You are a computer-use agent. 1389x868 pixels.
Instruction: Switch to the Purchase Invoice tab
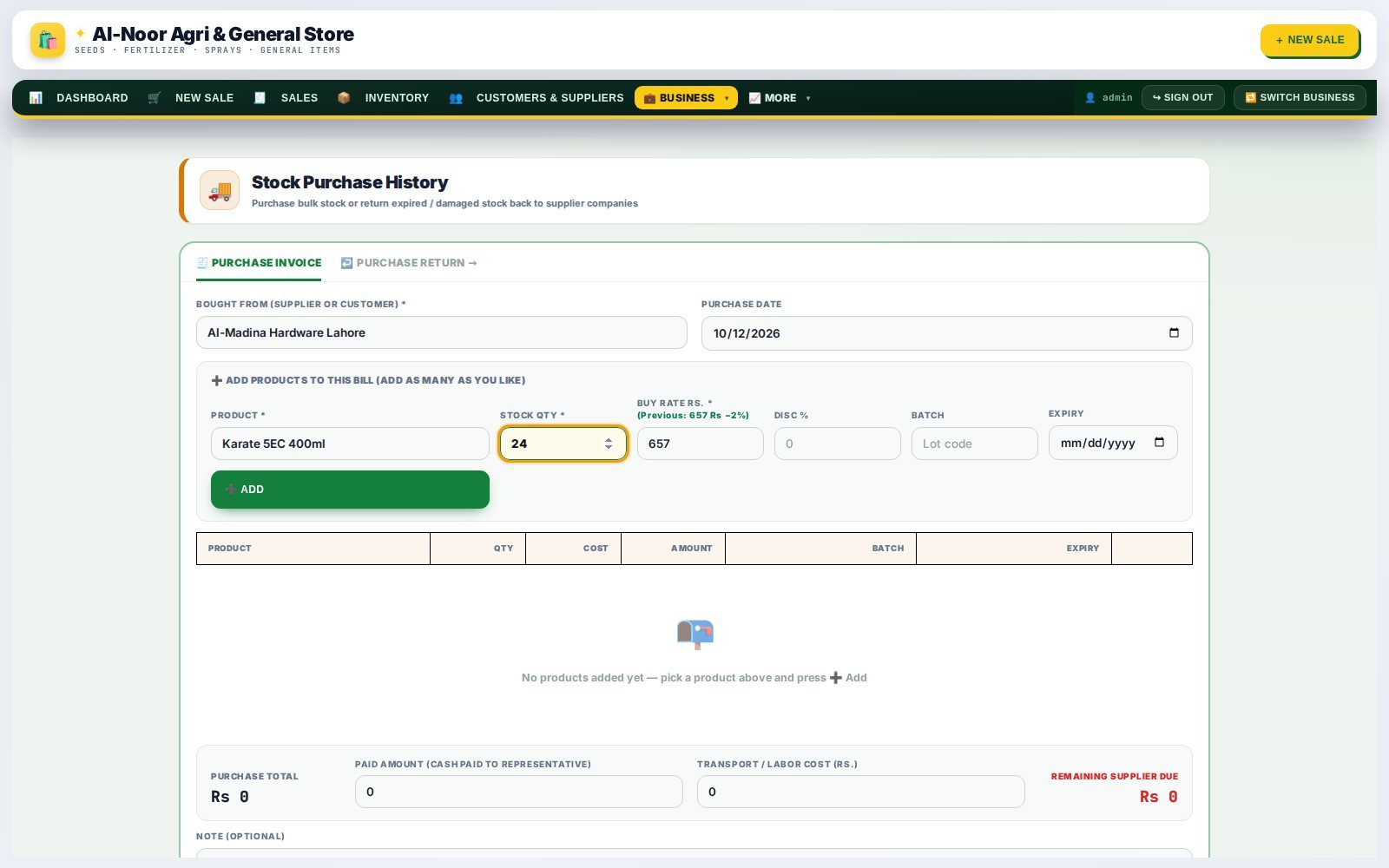click(x=259, y=263)
